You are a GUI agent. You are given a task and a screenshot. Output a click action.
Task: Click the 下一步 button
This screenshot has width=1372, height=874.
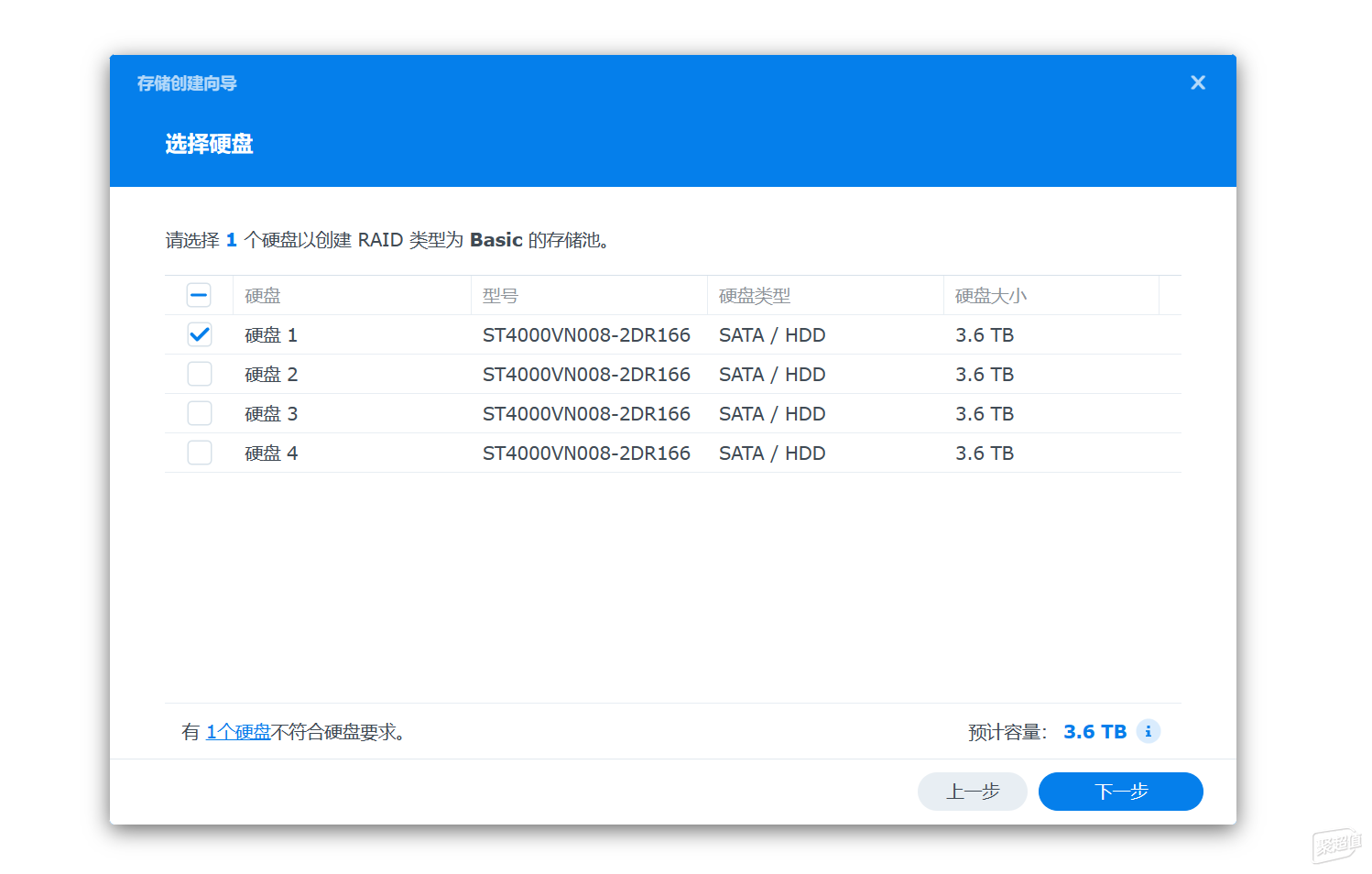coord(1120,792)
